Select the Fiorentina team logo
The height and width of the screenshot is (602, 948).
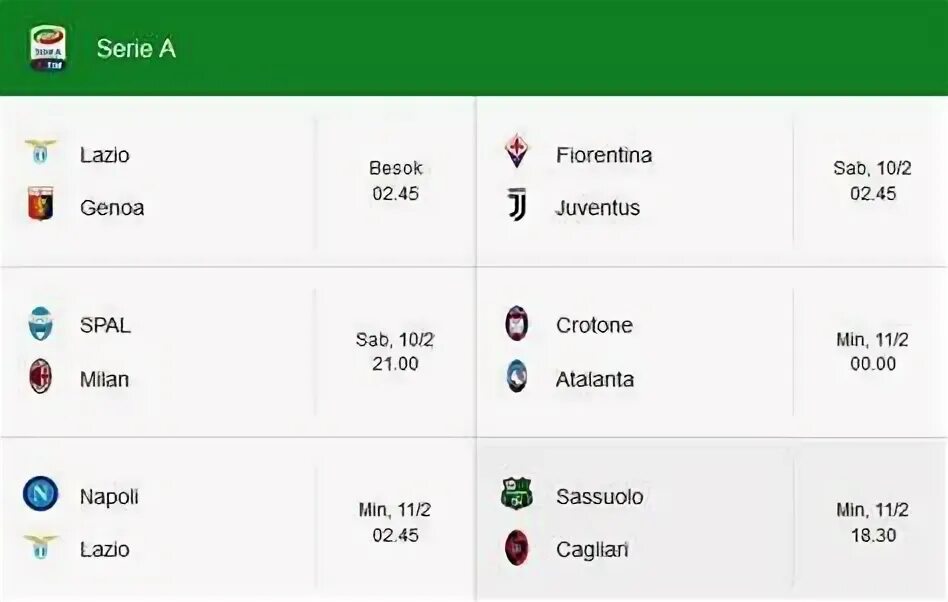(x=517, y=150)
